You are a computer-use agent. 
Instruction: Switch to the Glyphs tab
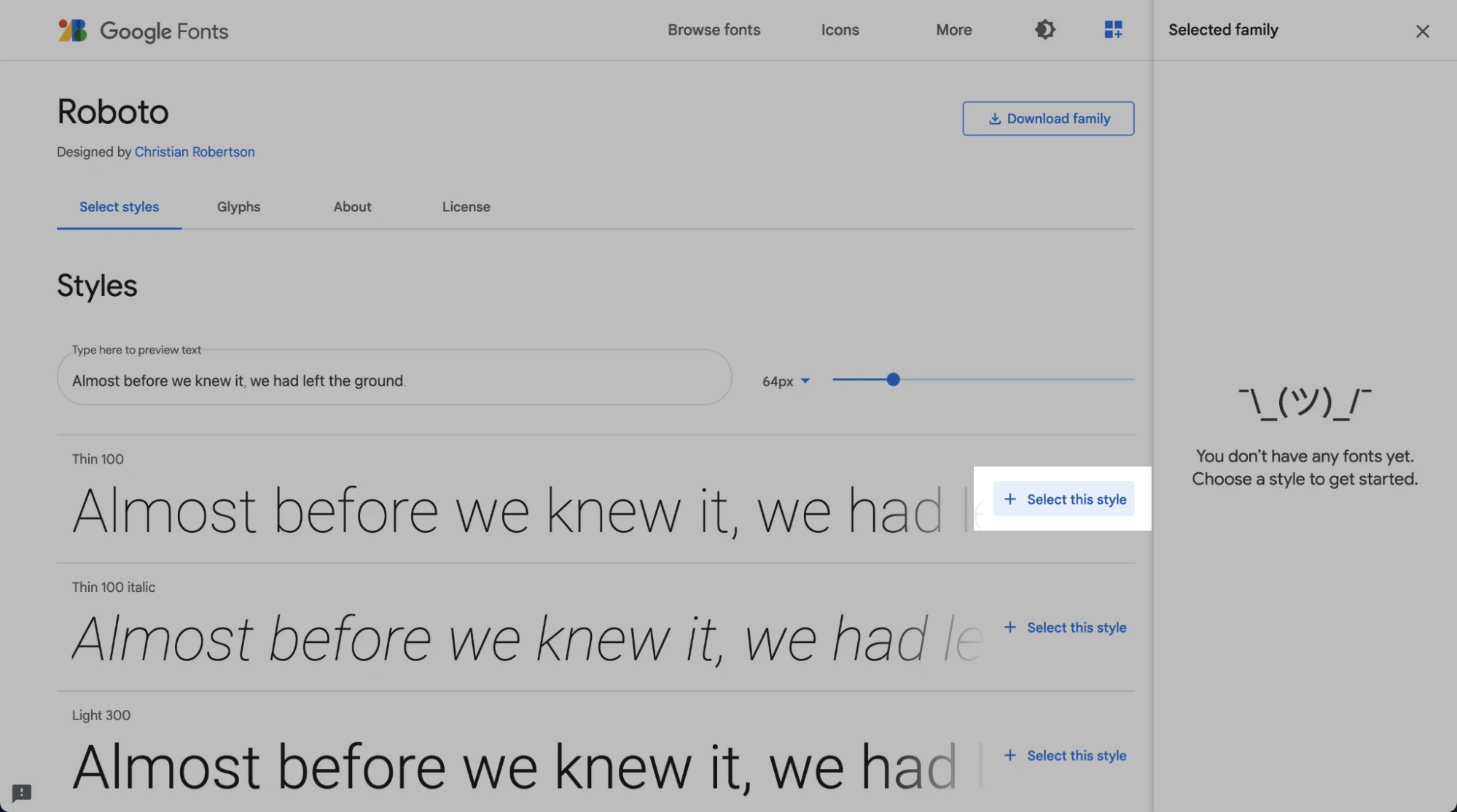[x=238, y=207]
